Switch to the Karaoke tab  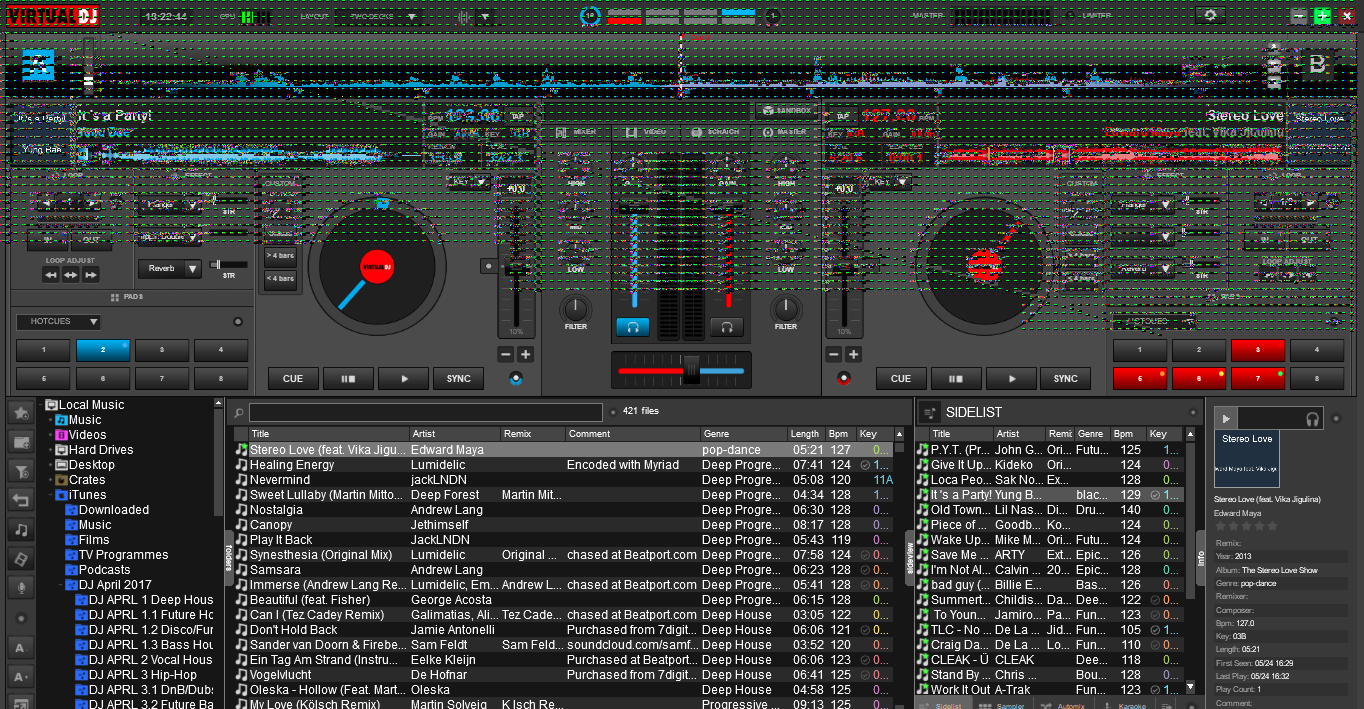(x=1125, y=704)
